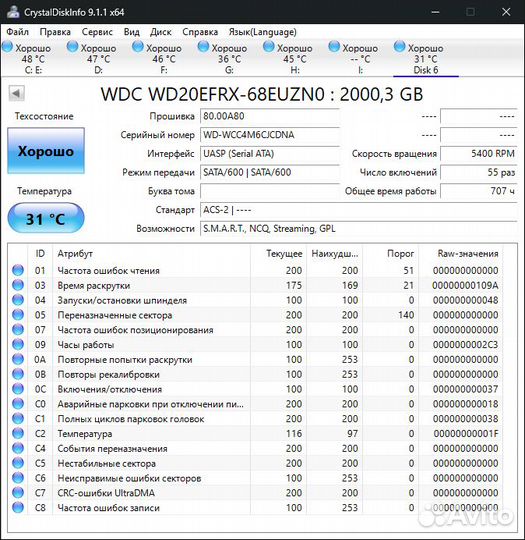Click status icon for attribute C2
The image size is (525, 540).
tap(18, 433)
